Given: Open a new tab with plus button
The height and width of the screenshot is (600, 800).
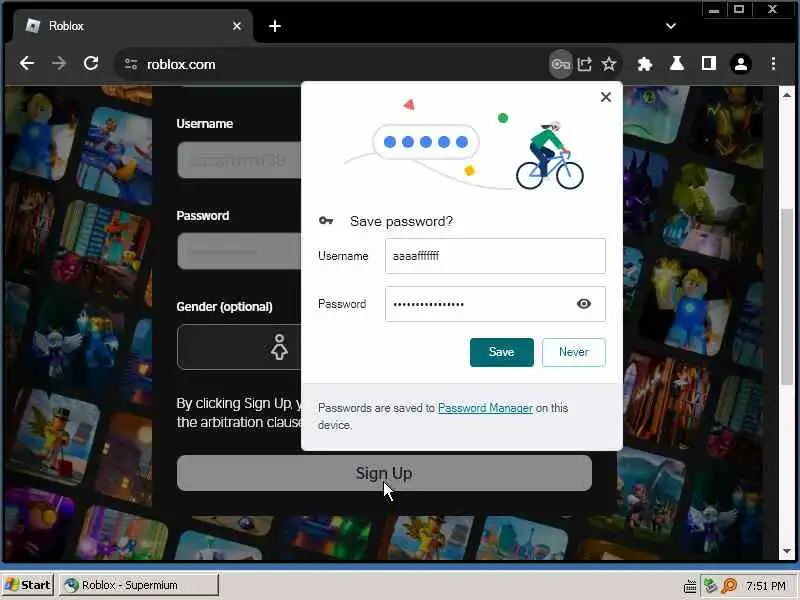Looking at the screenshot, I should pos(275,26).
